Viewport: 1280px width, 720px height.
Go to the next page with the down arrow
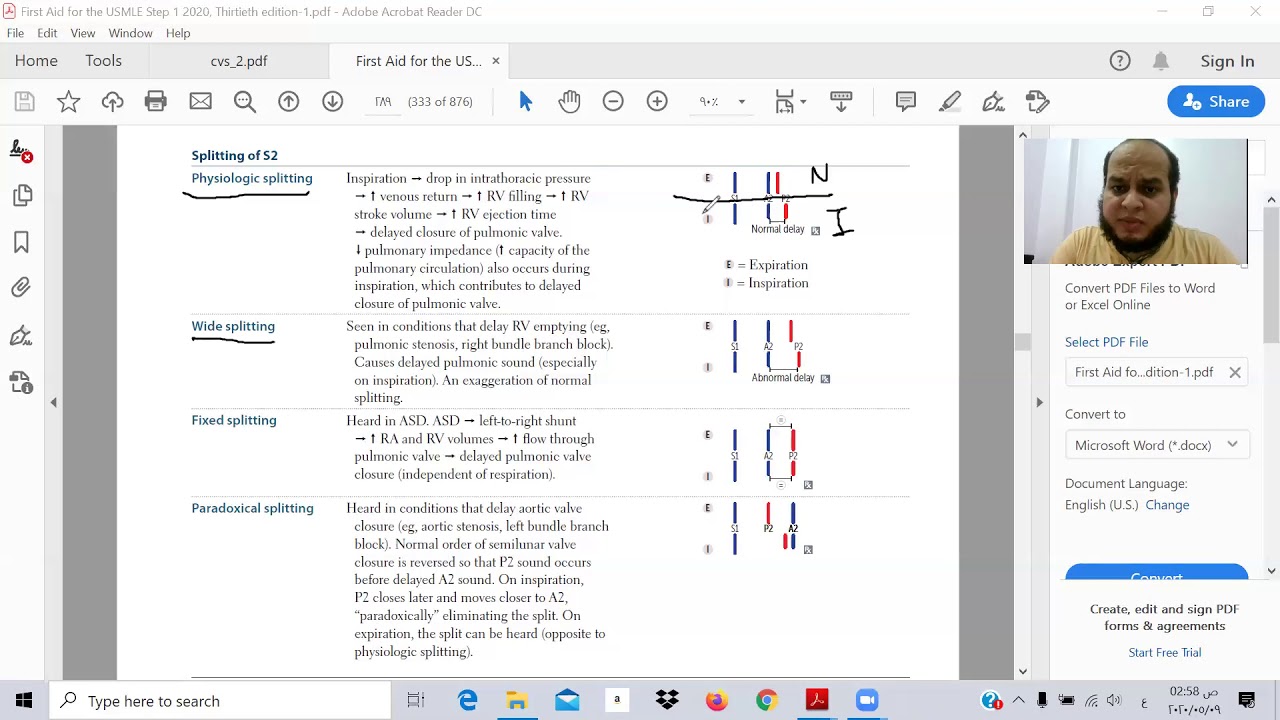point(332,101)
